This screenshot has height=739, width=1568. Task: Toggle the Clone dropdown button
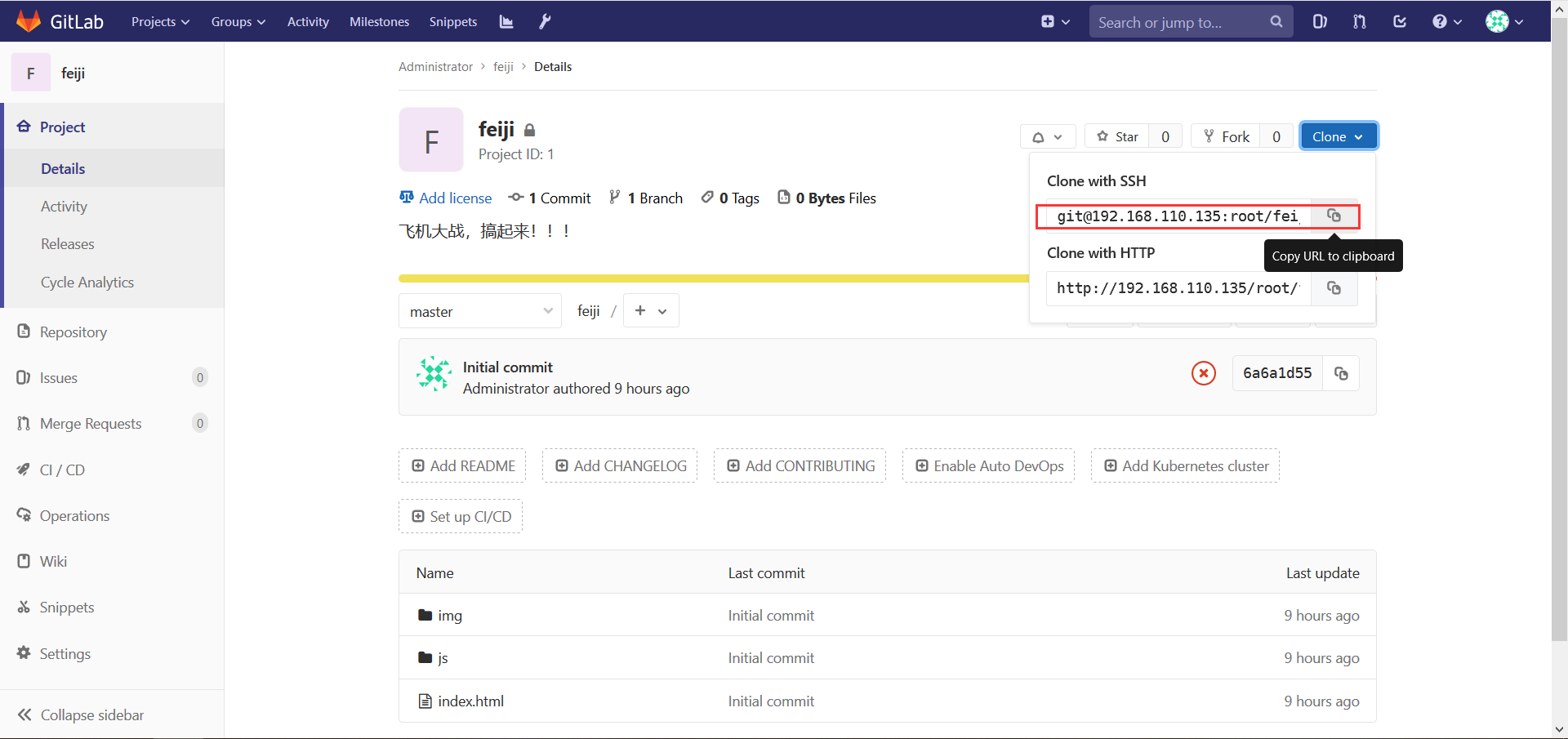1338,136
